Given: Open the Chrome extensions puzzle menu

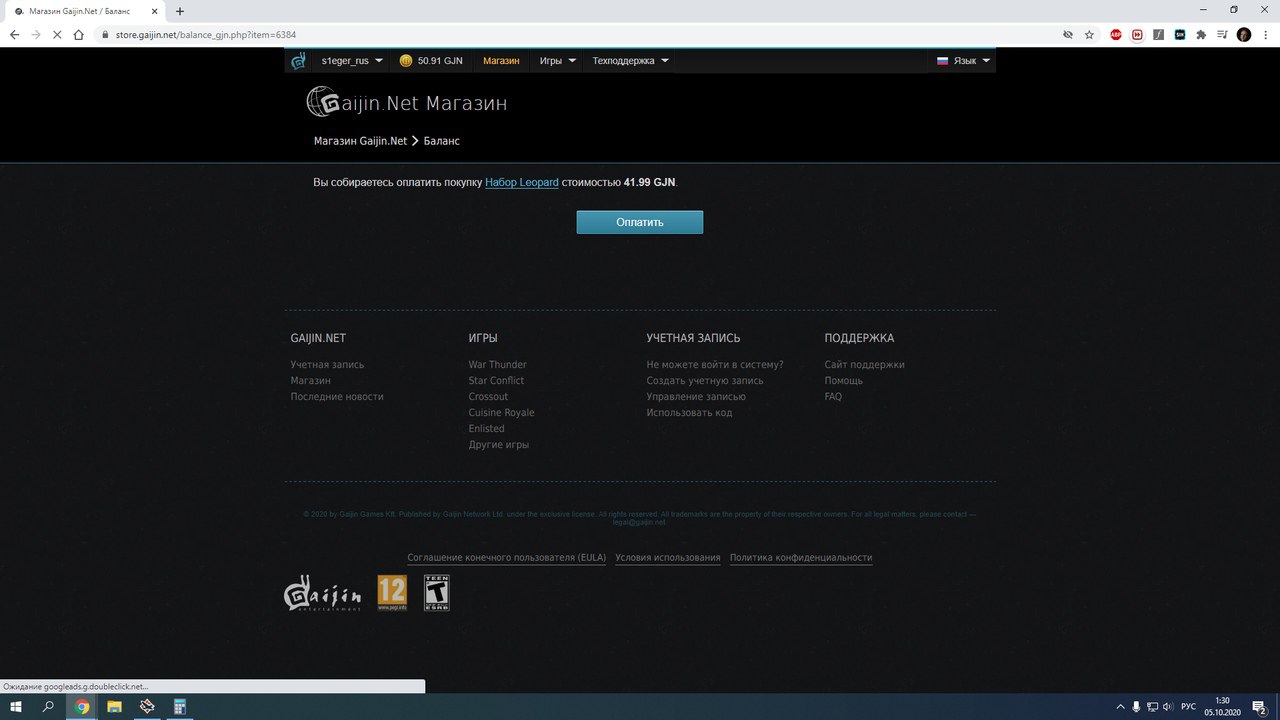Looking at the screenshot, I should [x=1201, y=34].
